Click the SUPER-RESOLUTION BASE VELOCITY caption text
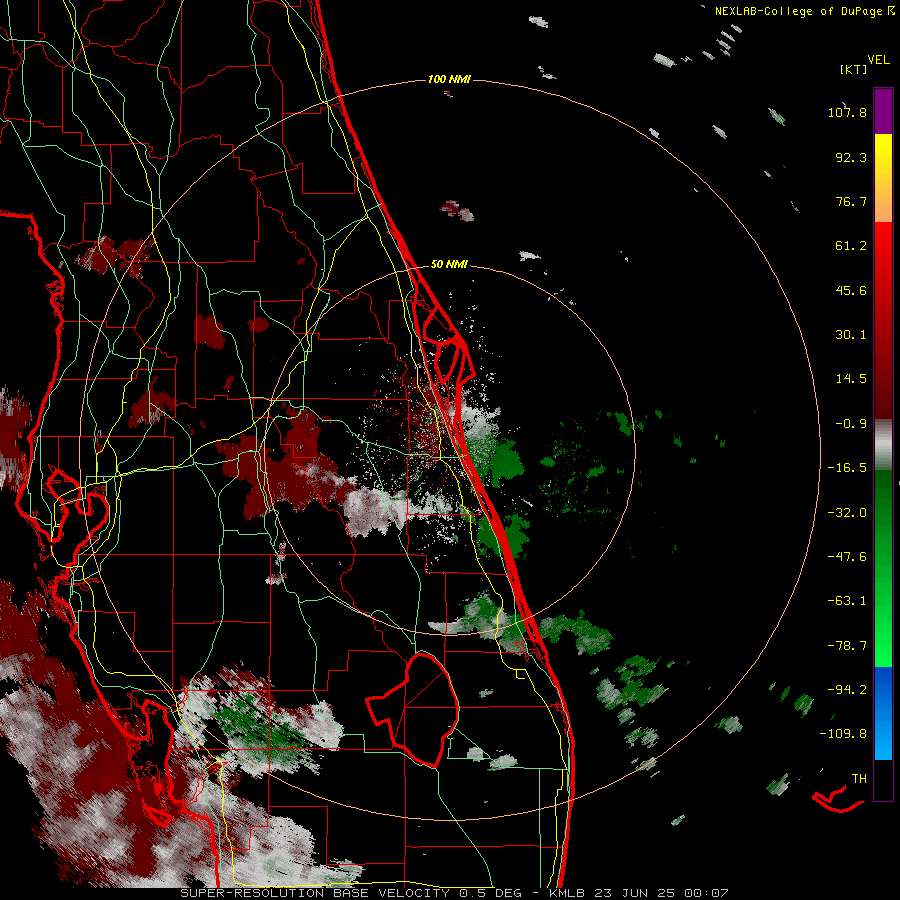This screenshot has height=900, width=900. pos(315,893)
